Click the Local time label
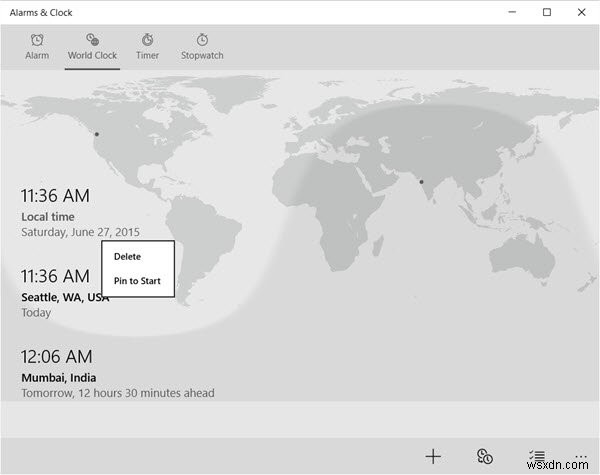Viewport: 600px width, 475px height. coord(48,217)
